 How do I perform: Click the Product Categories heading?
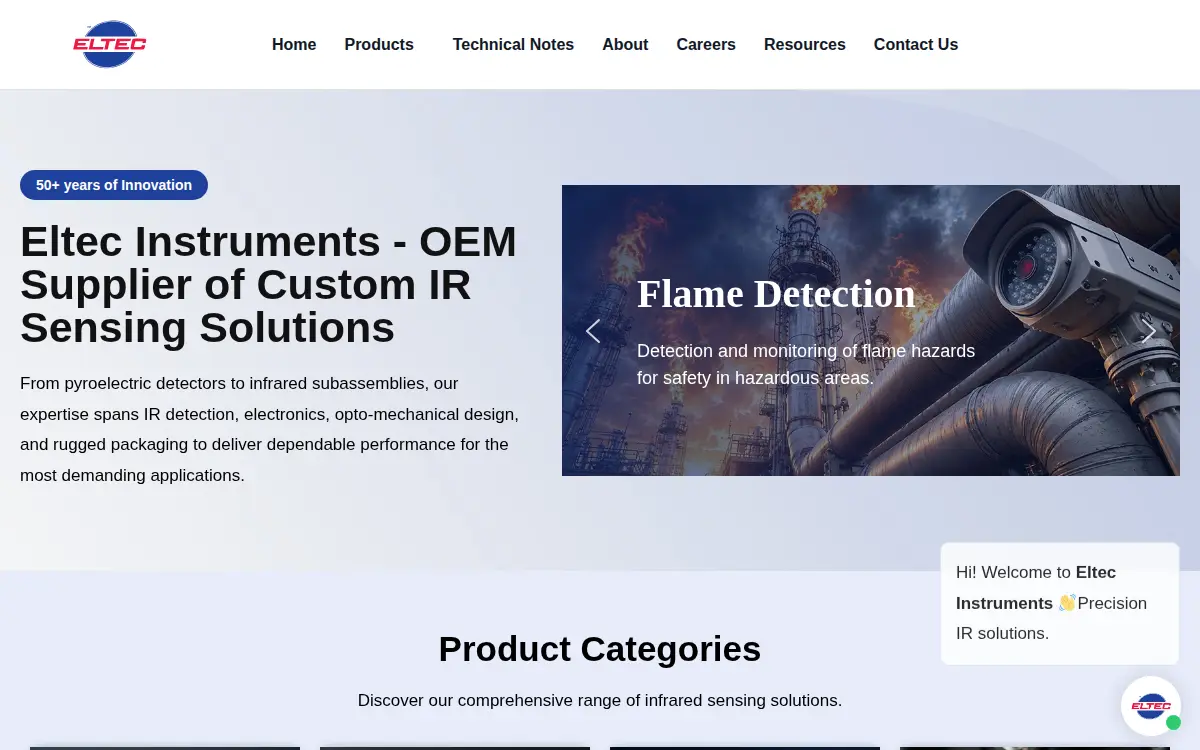click(600, 649)
